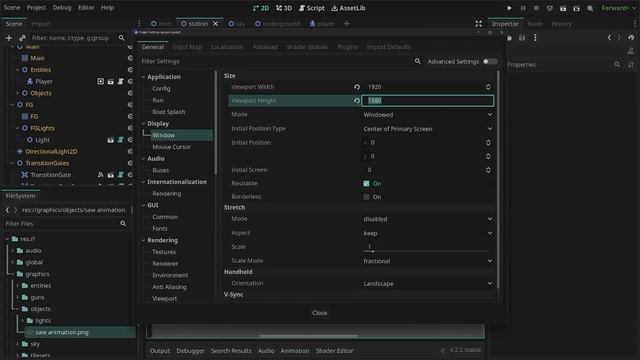Open the Scene menu

tap(12, 7)
